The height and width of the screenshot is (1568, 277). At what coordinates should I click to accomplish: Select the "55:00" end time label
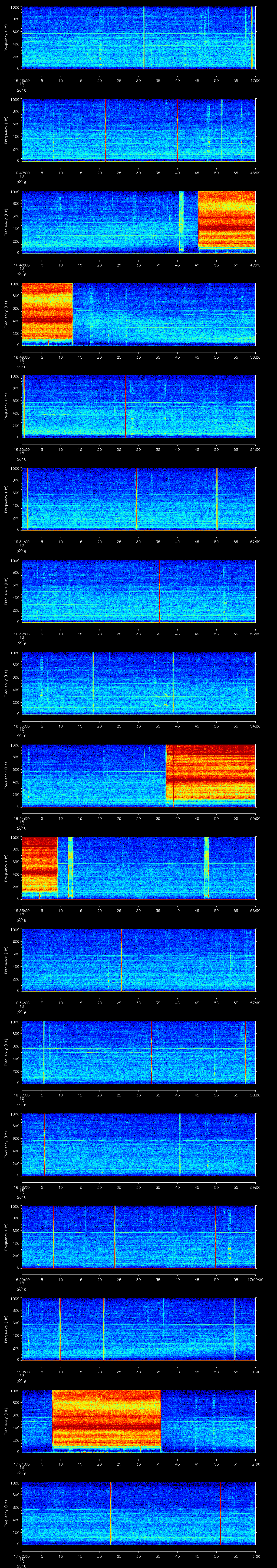point(255,818)
